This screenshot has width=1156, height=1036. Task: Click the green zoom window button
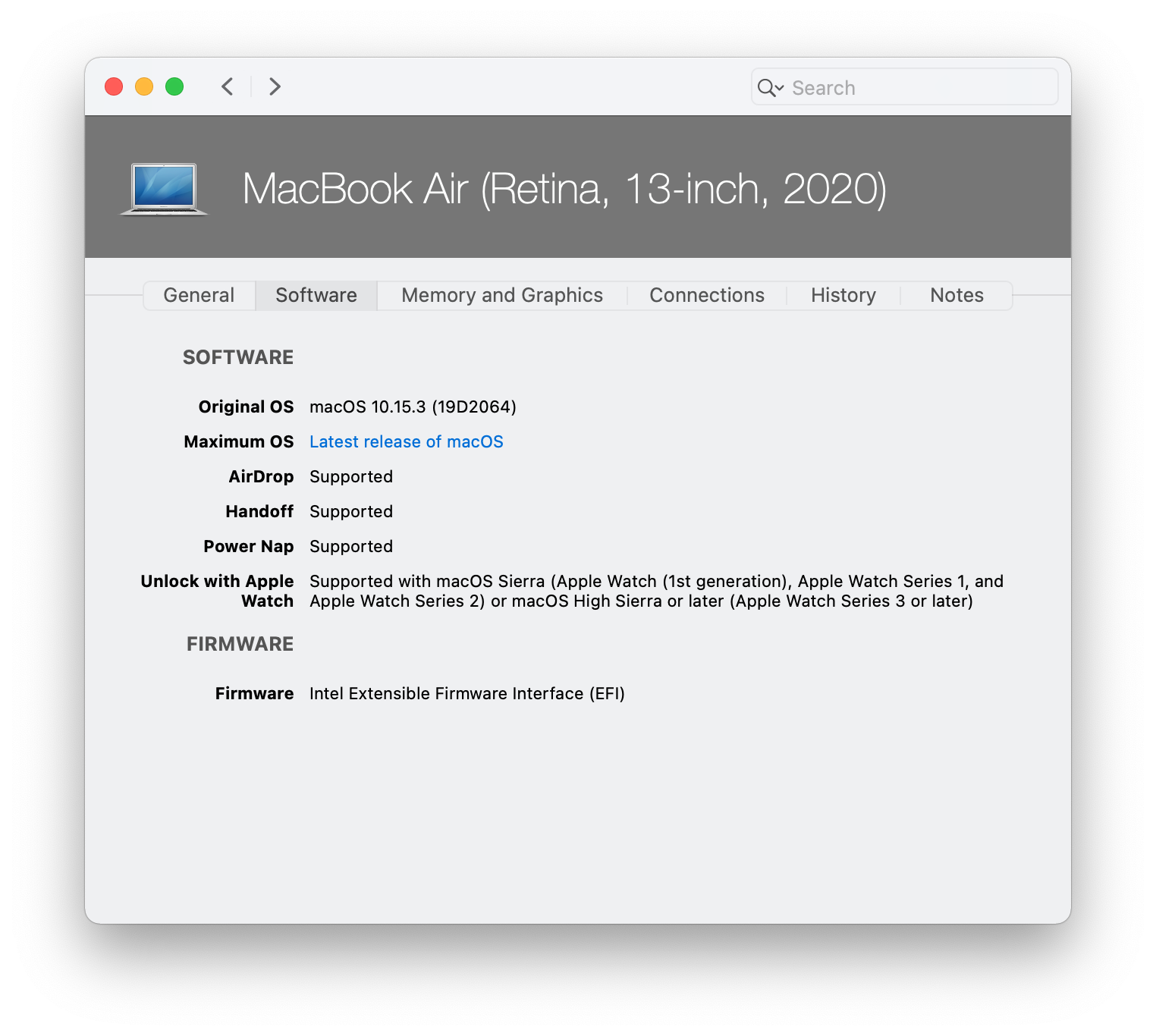[x=174, y=86]
